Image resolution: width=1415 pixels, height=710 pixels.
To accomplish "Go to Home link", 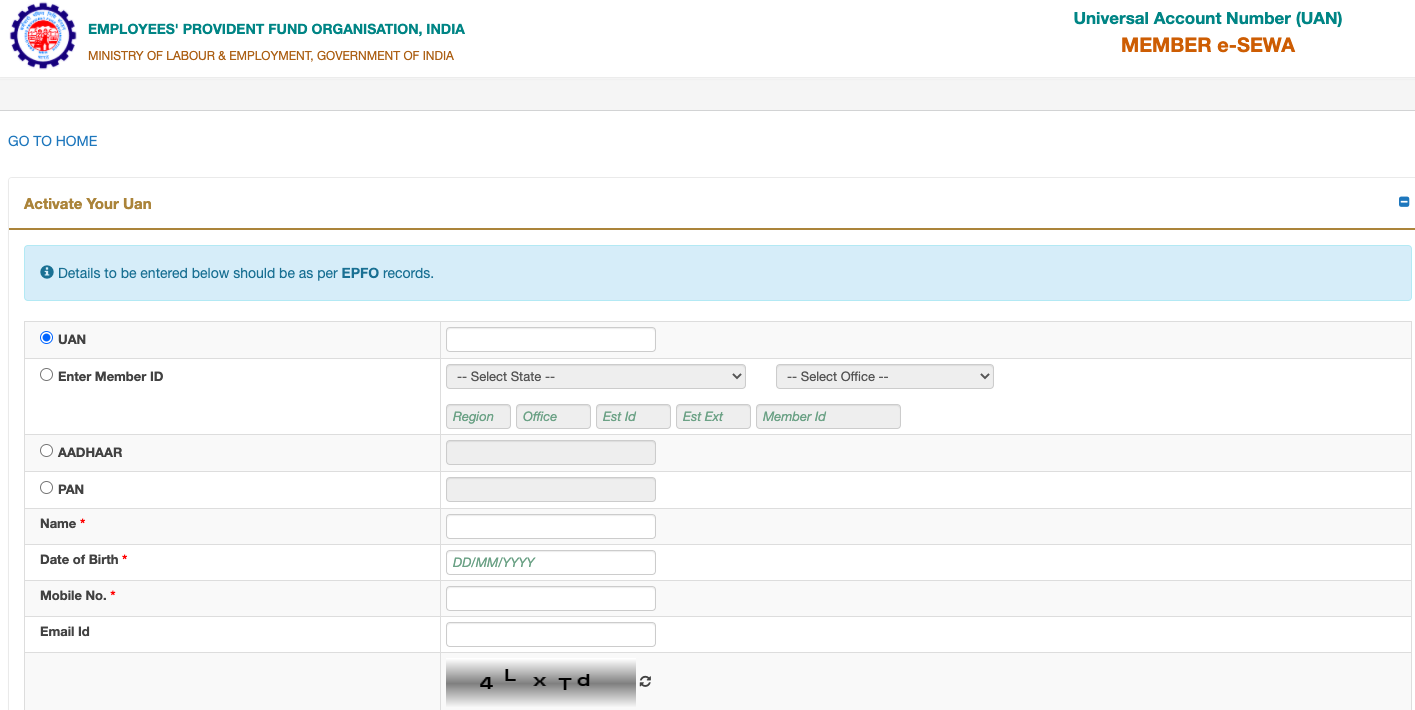I will (x=53, y=141).
